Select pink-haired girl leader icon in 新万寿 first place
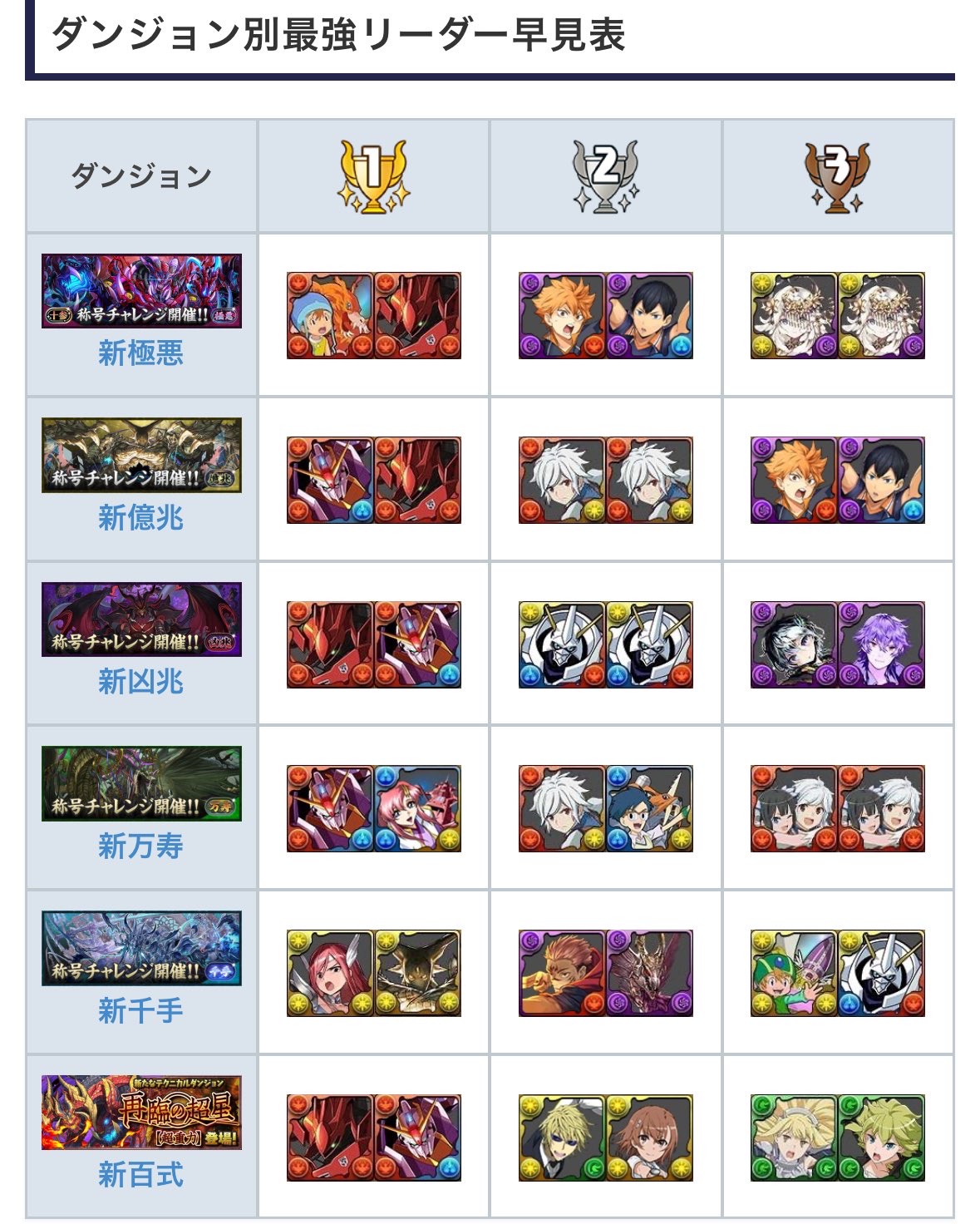The image size is (980, 1224). point(417,808)
